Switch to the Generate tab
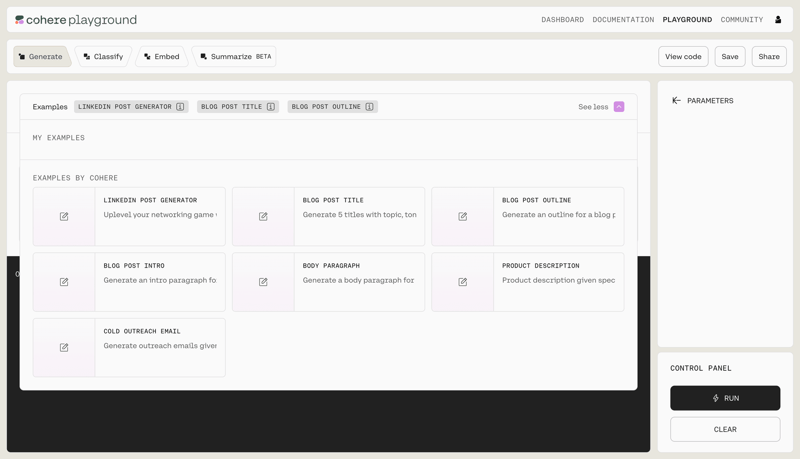The image size is (800, 459). click(41, 57)
